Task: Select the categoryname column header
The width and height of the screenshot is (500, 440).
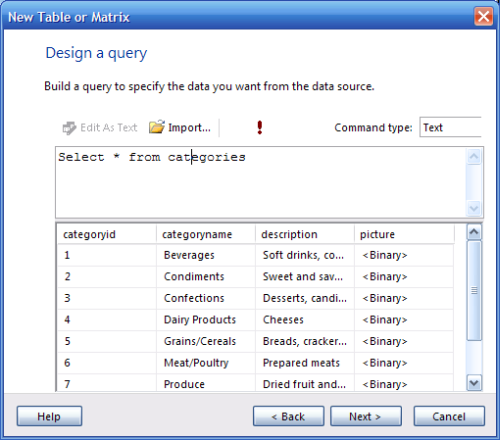Action: click(x=206, y=234)
